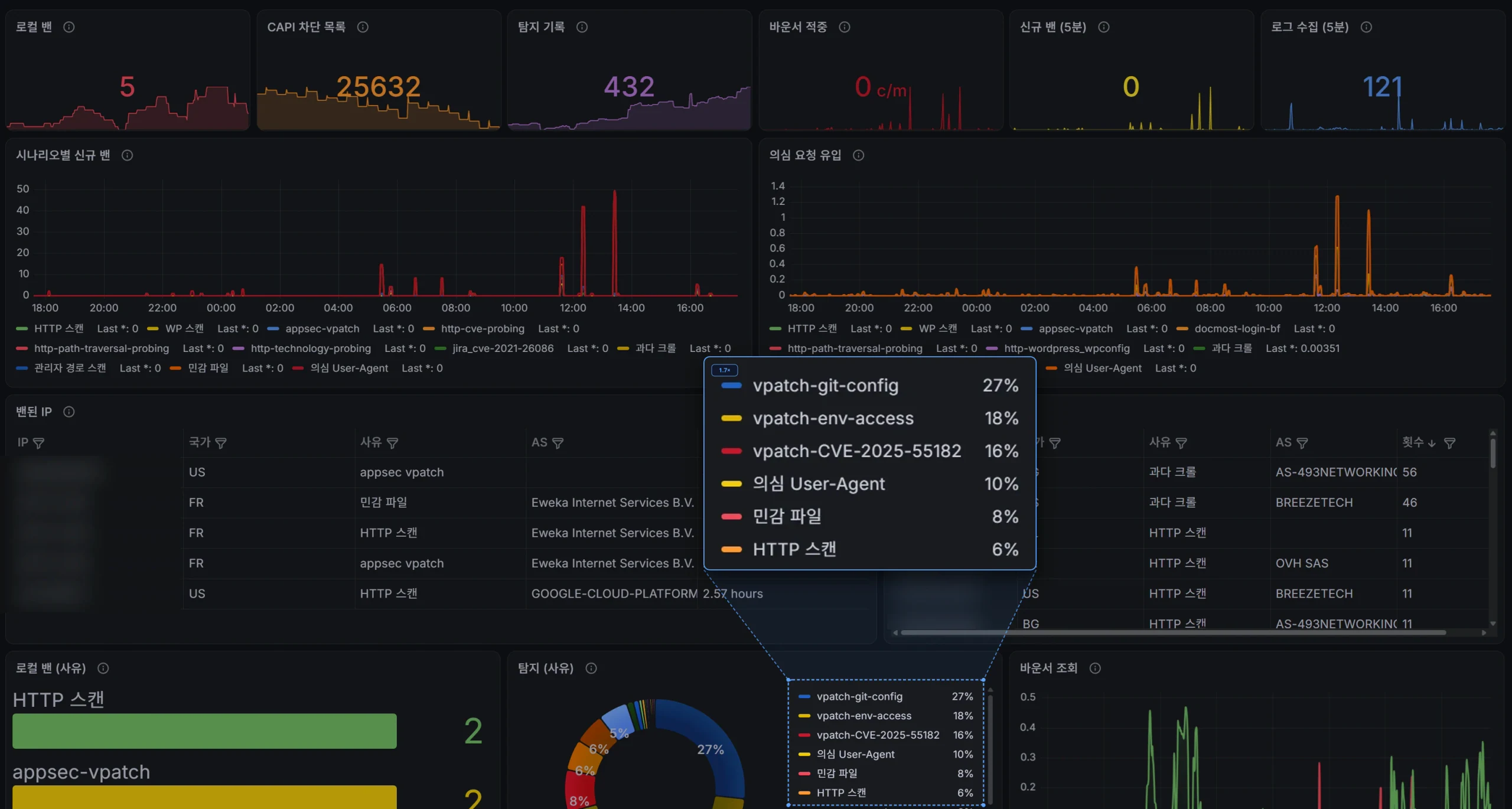Open 의심 요청 유입 panel title menu

point(805,155)
